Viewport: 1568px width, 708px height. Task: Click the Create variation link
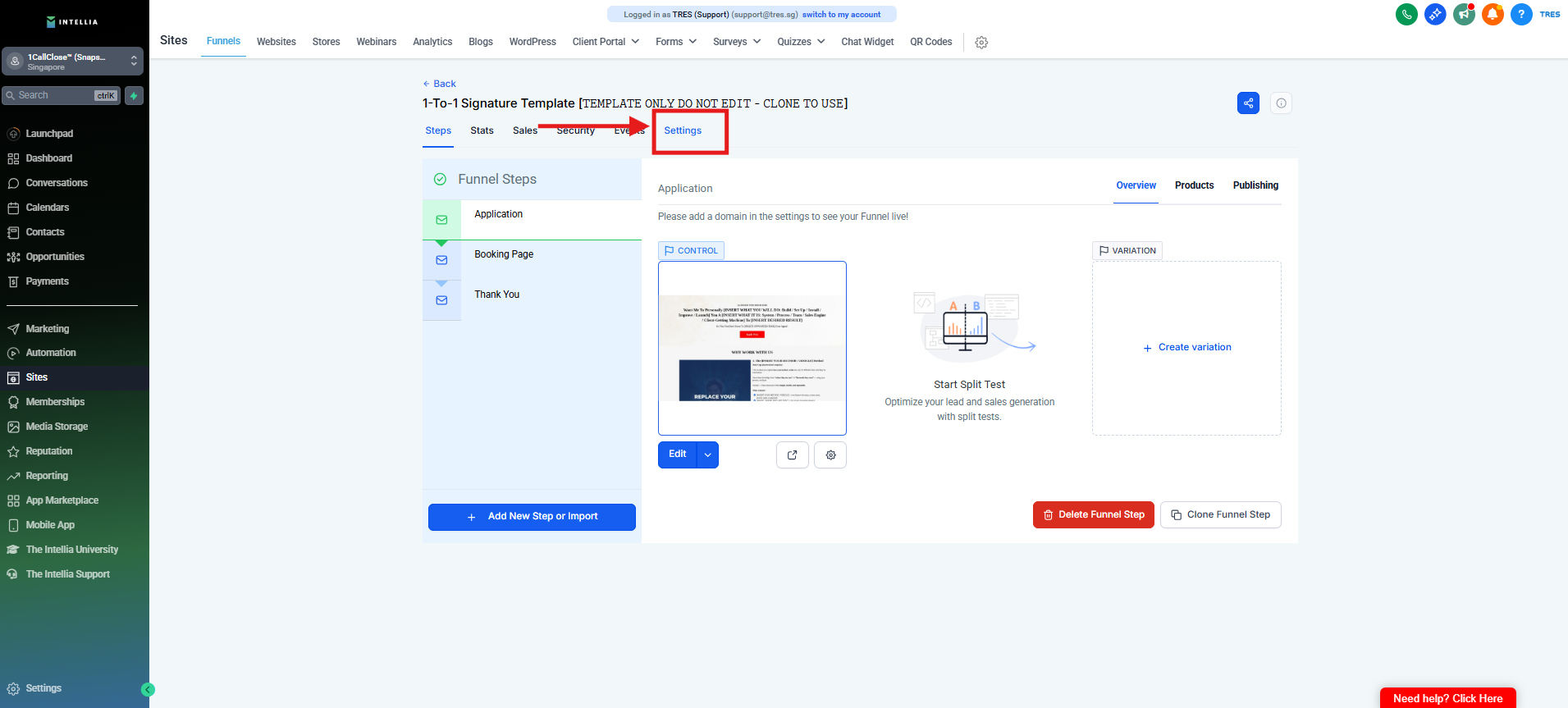click(1187, 348)
